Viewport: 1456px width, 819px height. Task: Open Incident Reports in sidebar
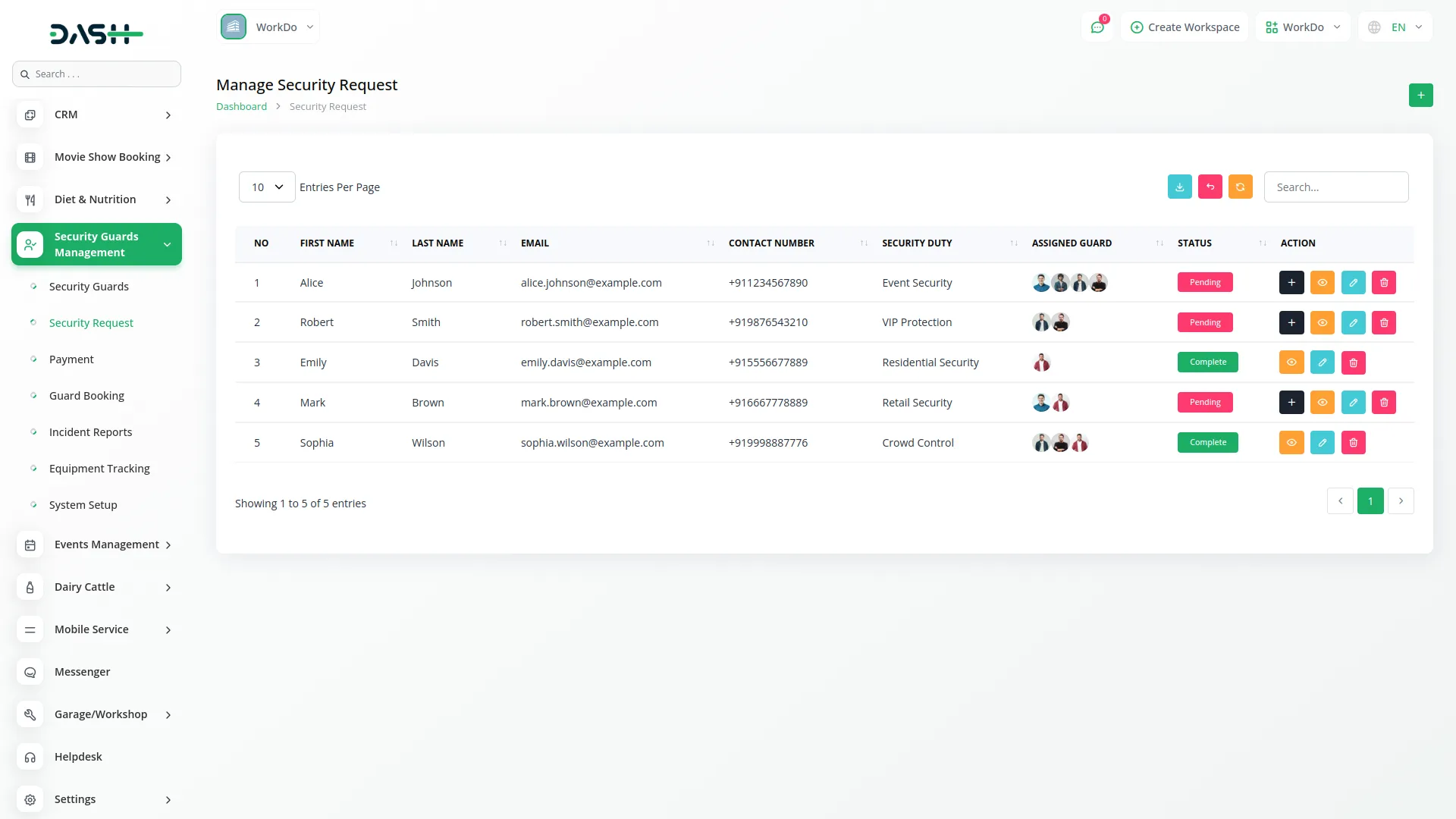[90, 432]
